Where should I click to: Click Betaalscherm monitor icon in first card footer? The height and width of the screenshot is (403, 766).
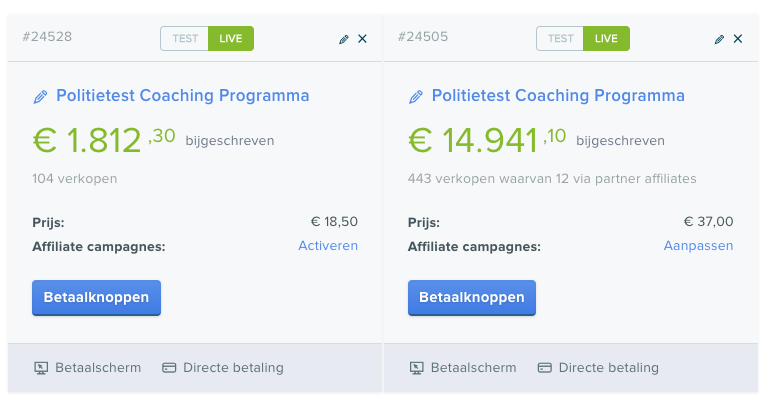(x=41, y=368)
